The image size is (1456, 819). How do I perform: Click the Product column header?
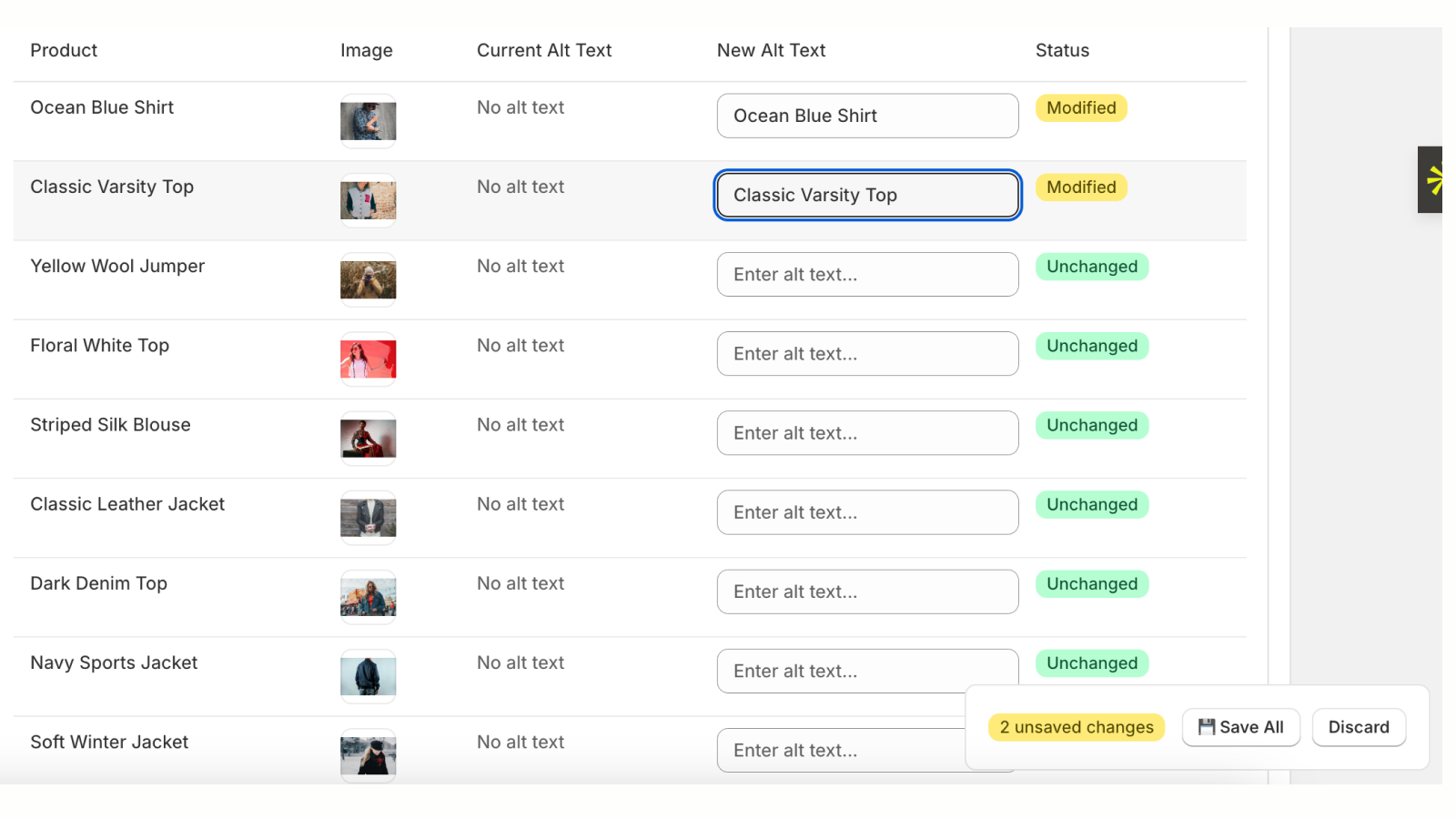(64, 51)
